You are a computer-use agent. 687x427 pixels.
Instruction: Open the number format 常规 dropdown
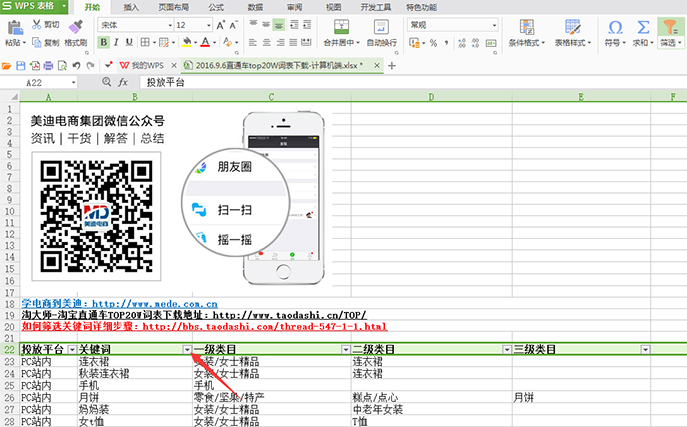click(494, 25)
